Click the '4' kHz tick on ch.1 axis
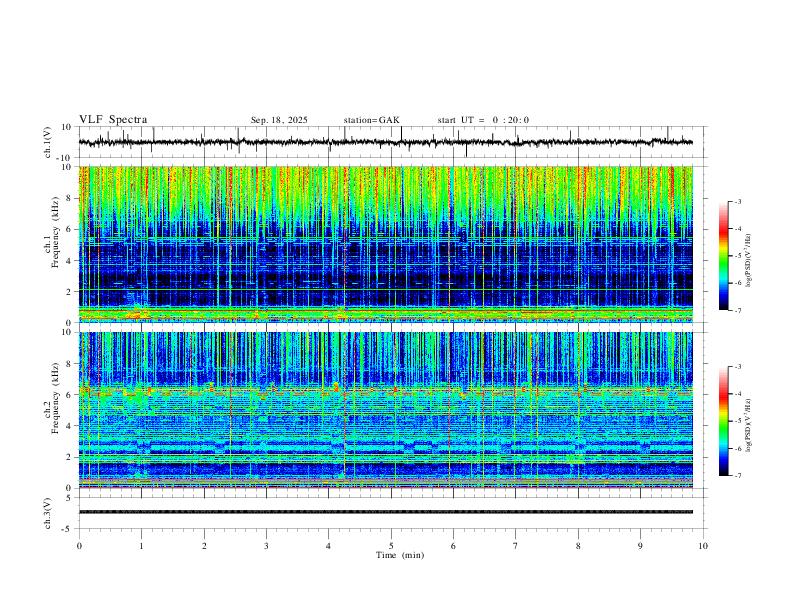792x612 pixels. coord(70,261)
